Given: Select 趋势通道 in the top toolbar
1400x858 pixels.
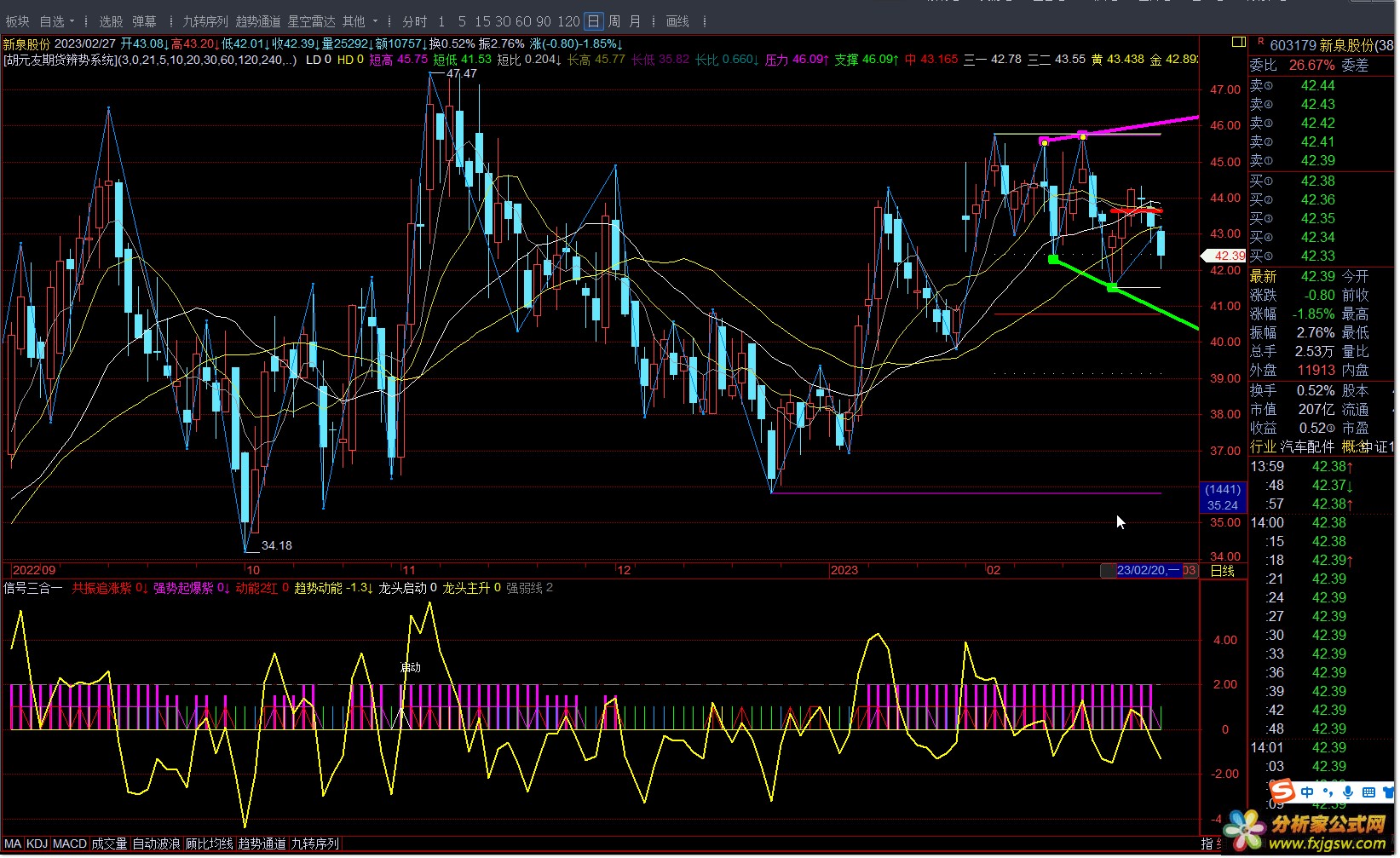Looking at the screenshot, I should (x=258, y=21).
